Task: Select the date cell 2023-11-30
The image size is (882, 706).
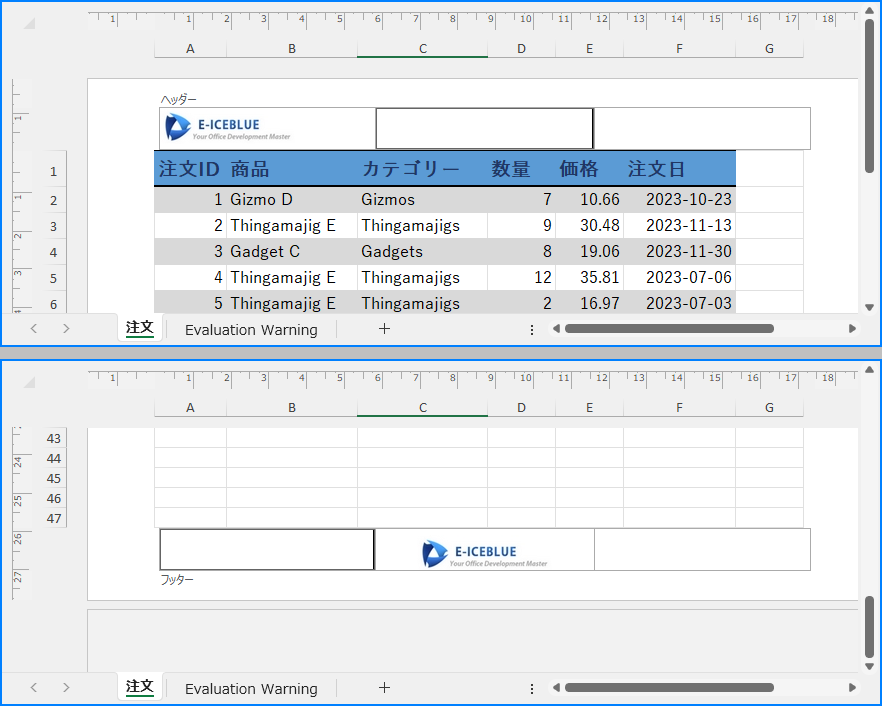Action: (x=679, y=251)
